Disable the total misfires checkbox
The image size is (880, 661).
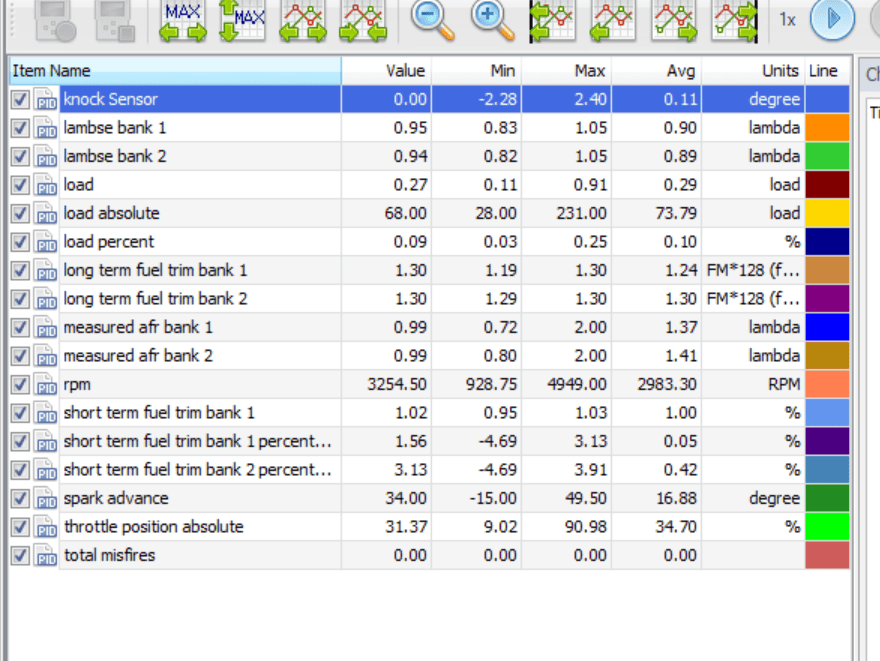coord(20,556)
